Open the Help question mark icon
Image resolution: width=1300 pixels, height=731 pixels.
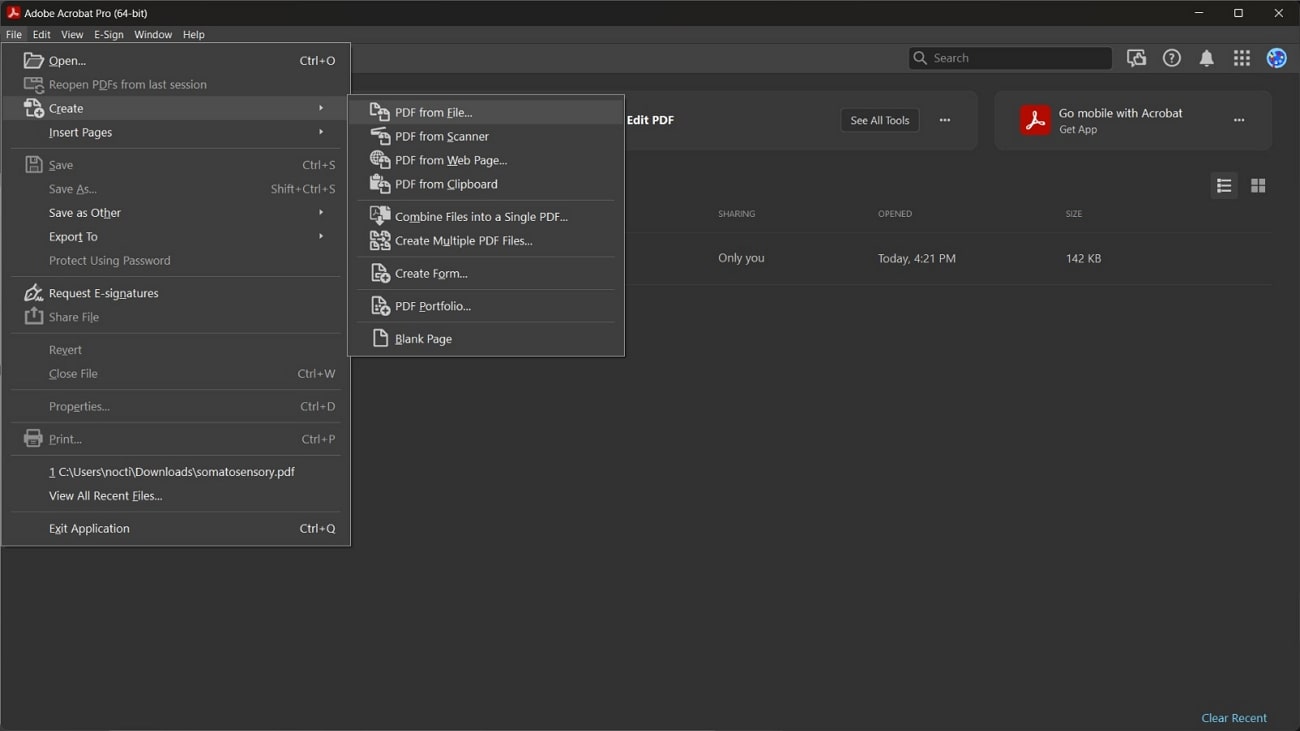(x=1172, y=58)
